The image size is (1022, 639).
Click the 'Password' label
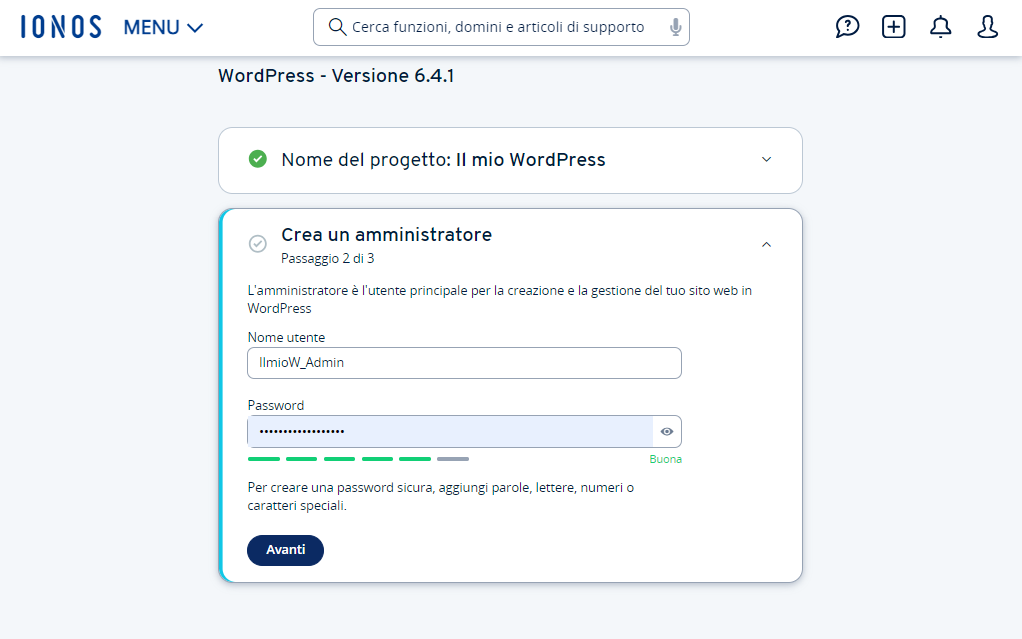pos(276,405)
